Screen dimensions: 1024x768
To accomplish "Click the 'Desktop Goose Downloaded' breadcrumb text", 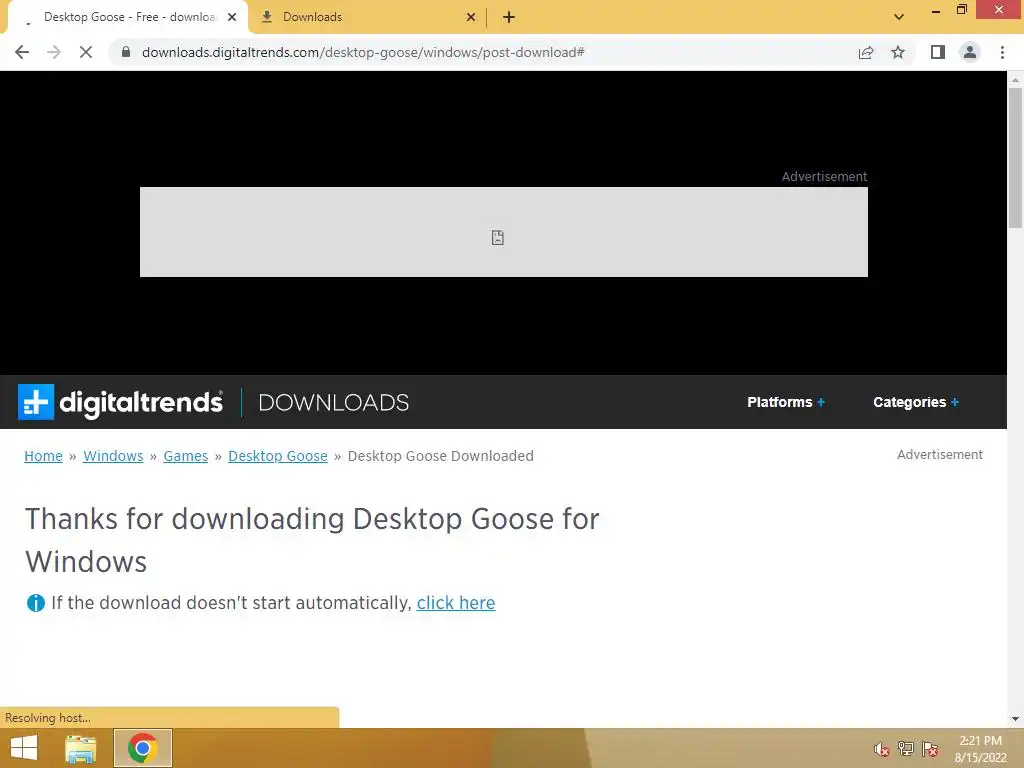I will (441, 456).
